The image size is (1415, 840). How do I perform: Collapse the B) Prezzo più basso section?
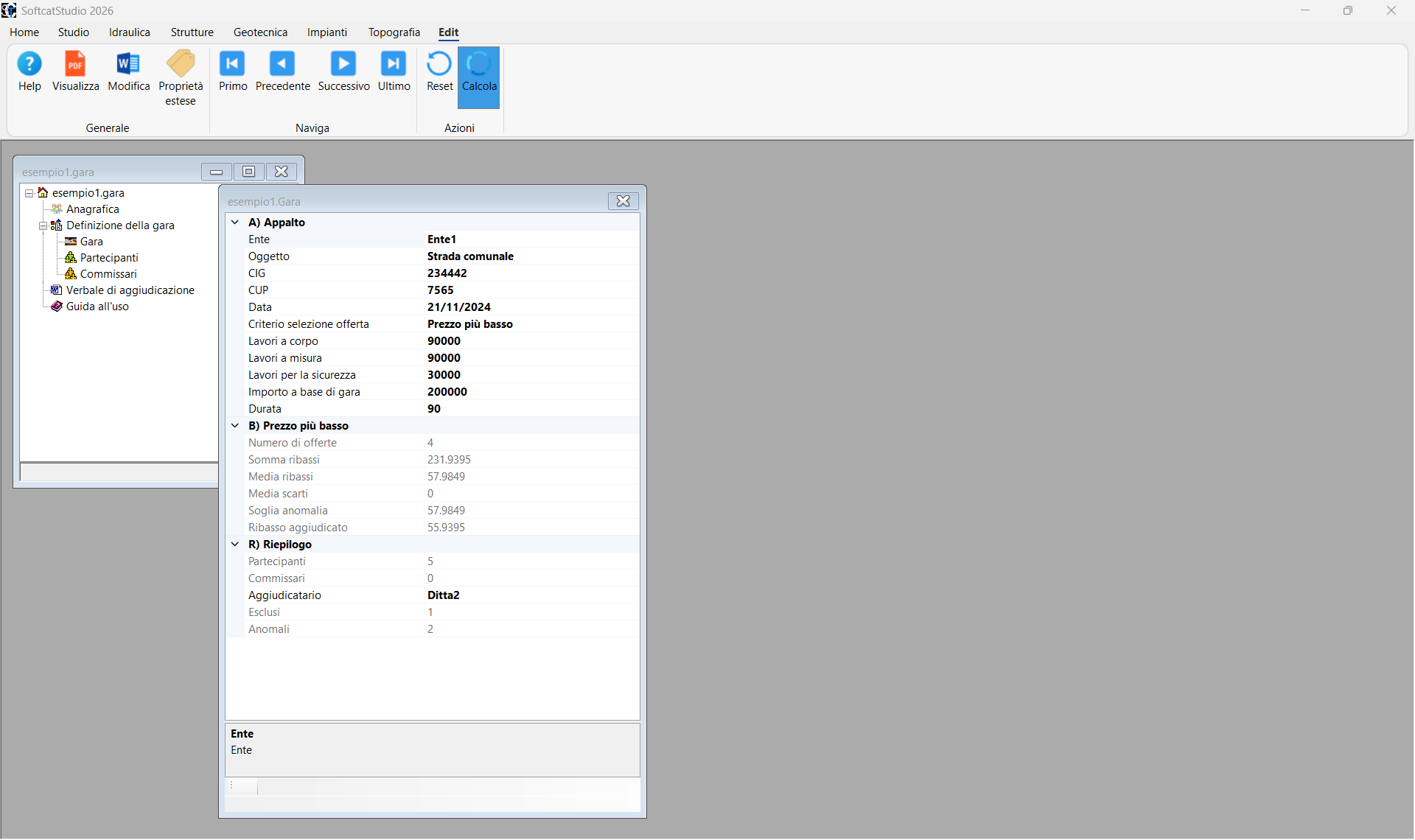pos(235,426)
